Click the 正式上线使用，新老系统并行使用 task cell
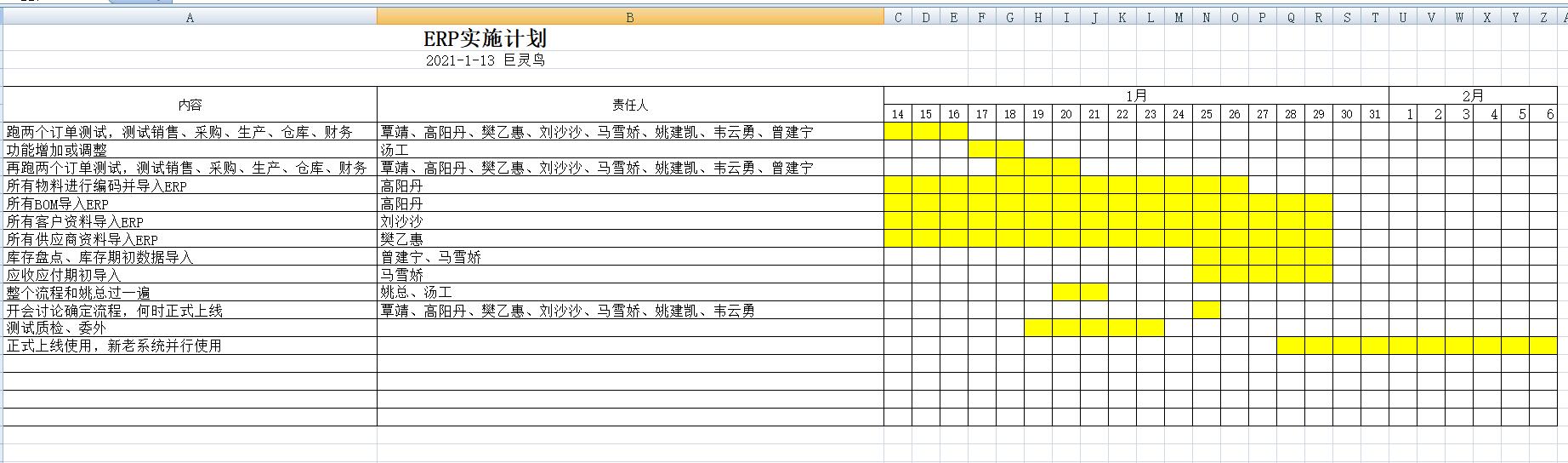Viewport: 1568px width, 463px height. pyautogui.click(x=190, y=346)
